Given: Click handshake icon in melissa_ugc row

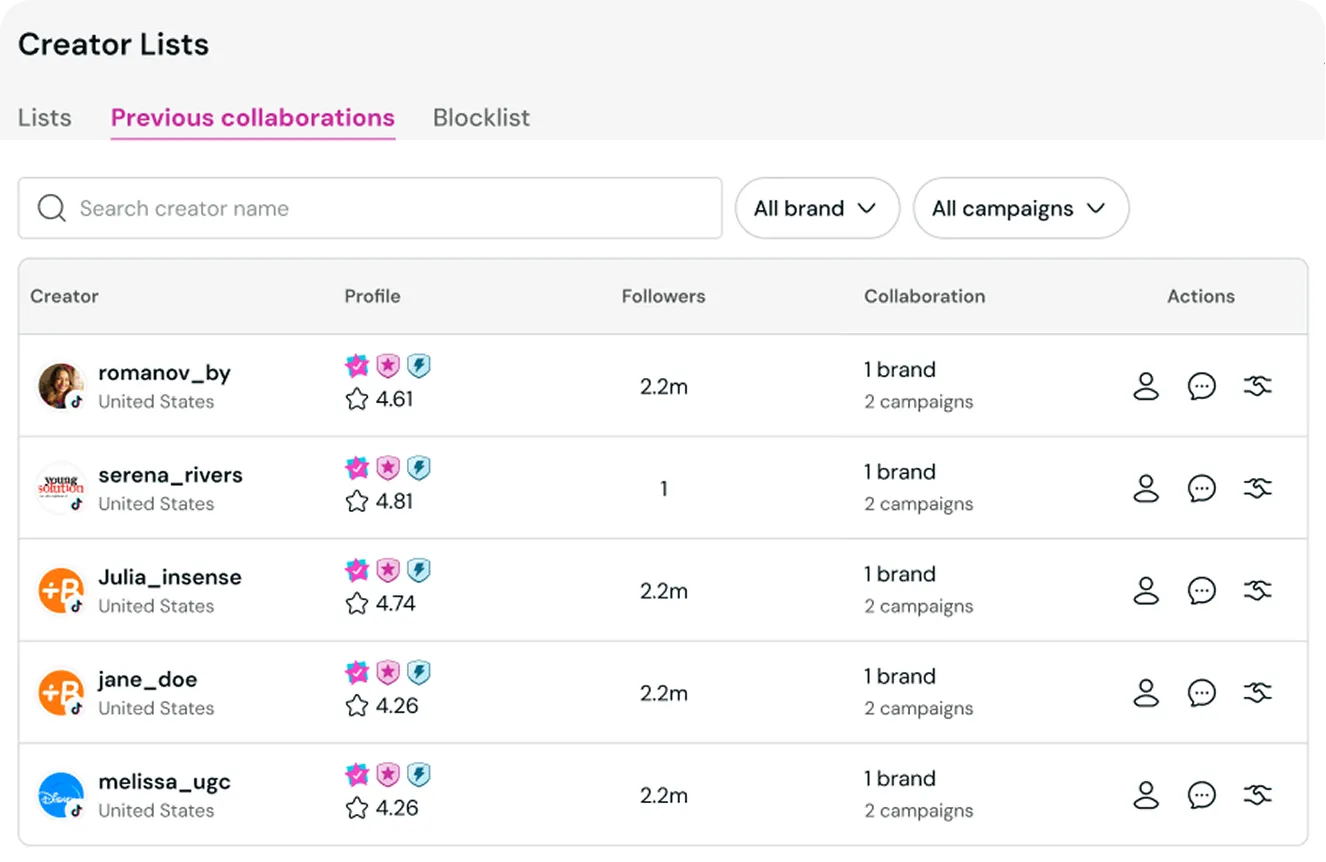Looking at the screenshot, I should pos(1258,794).
